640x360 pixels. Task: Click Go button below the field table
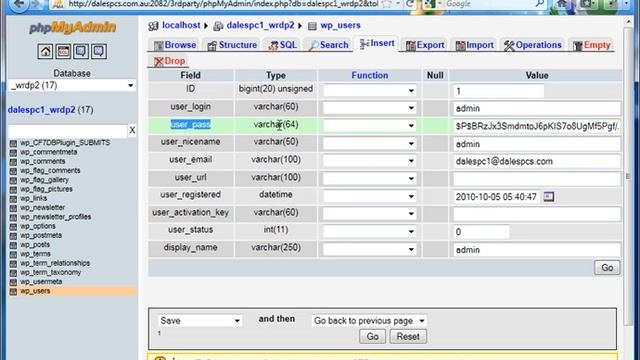pyautogui.click(x=607, y=268)
